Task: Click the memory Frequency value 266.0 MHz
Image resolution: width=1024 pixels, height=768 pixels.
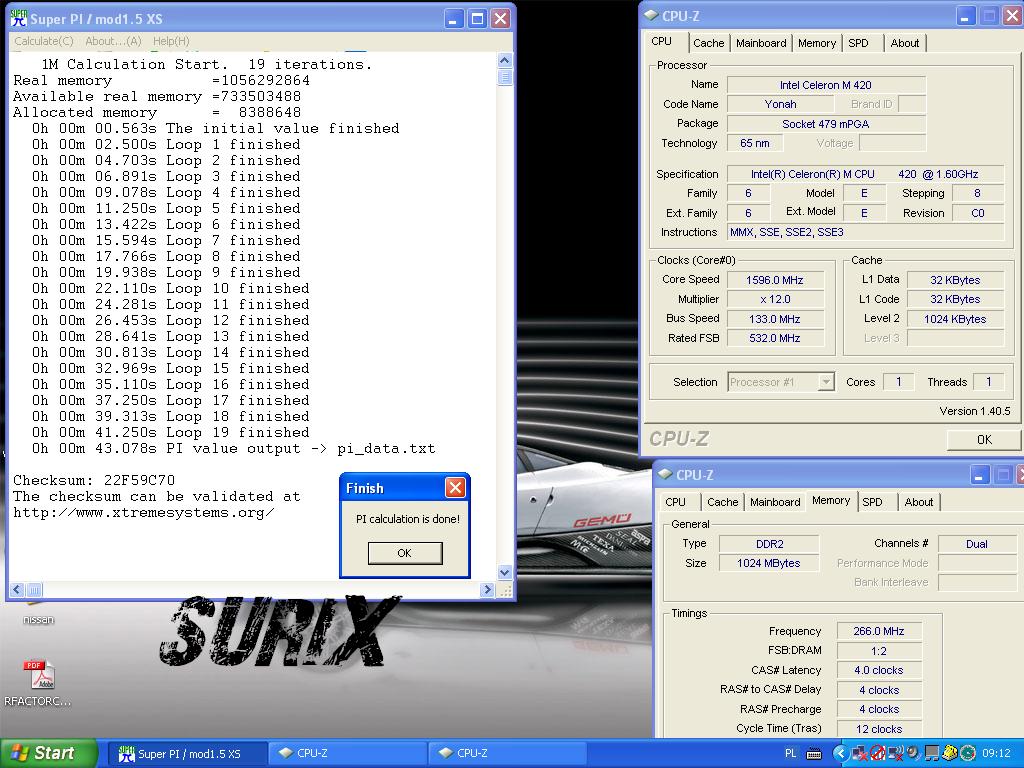Action: click(878, 631)
